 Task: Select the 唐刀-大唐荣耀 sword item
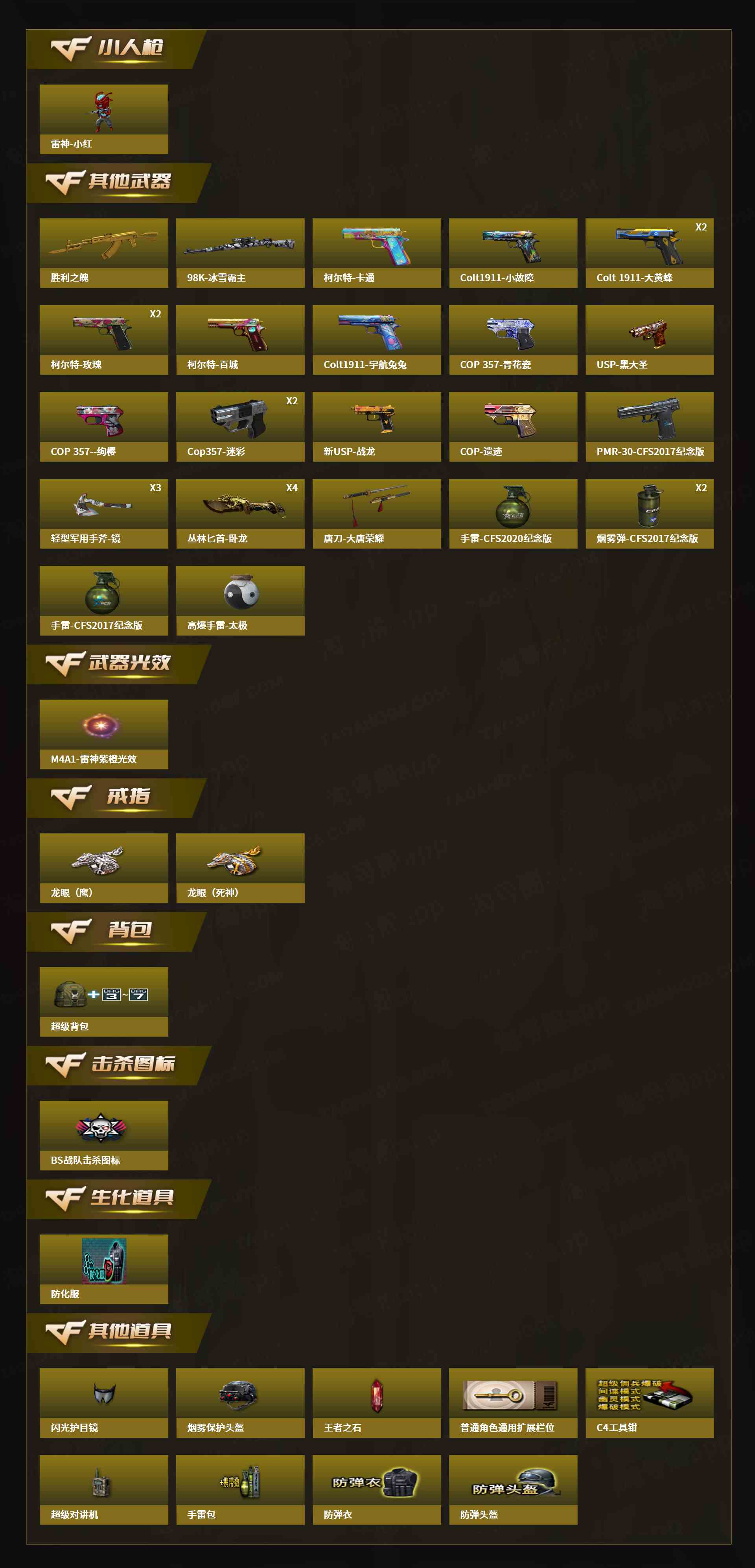(377, 514)
